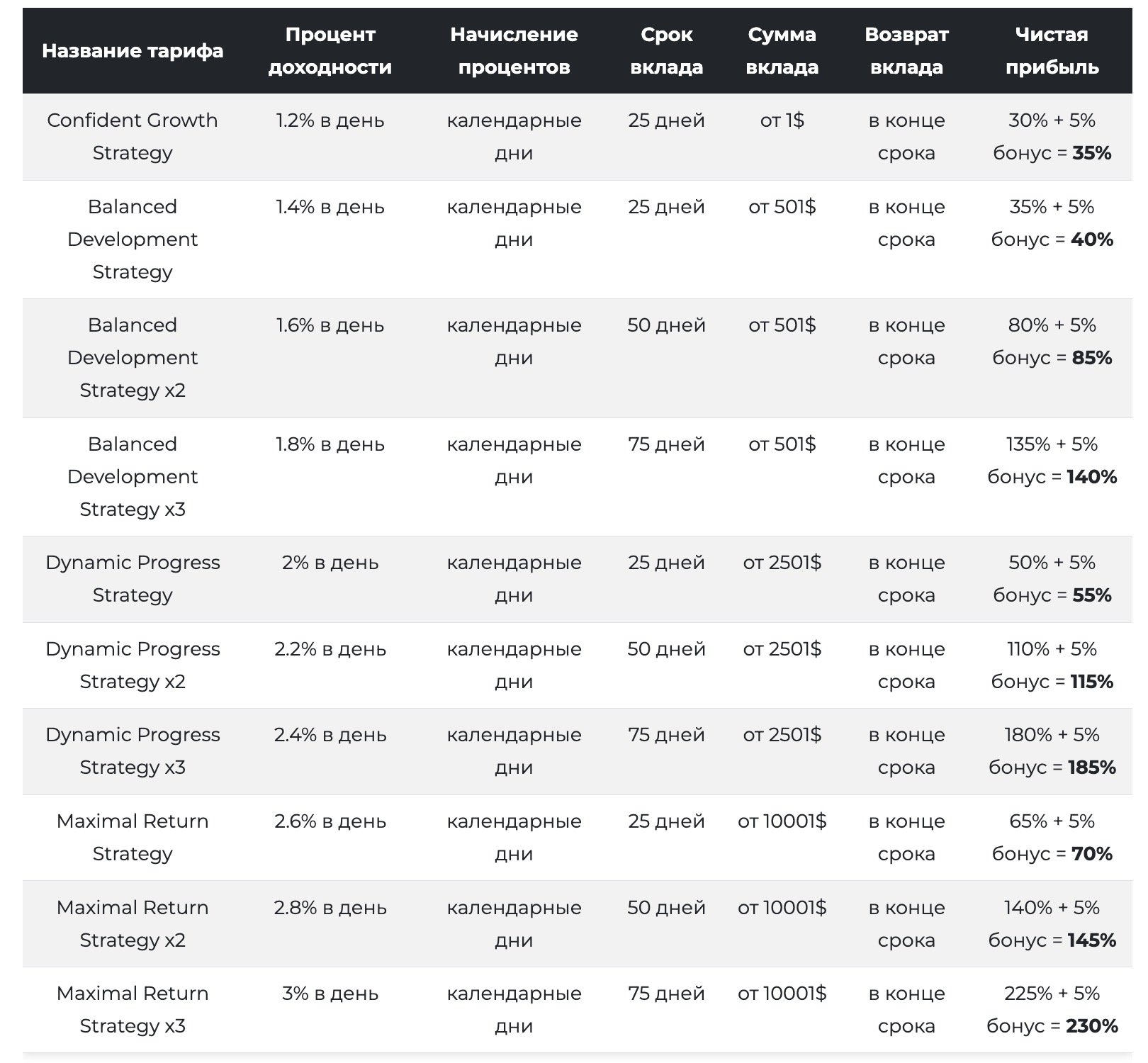
Task: Click the '2.8% в день' rate cell
Action: pyautogui.click(x=330, y=908)
